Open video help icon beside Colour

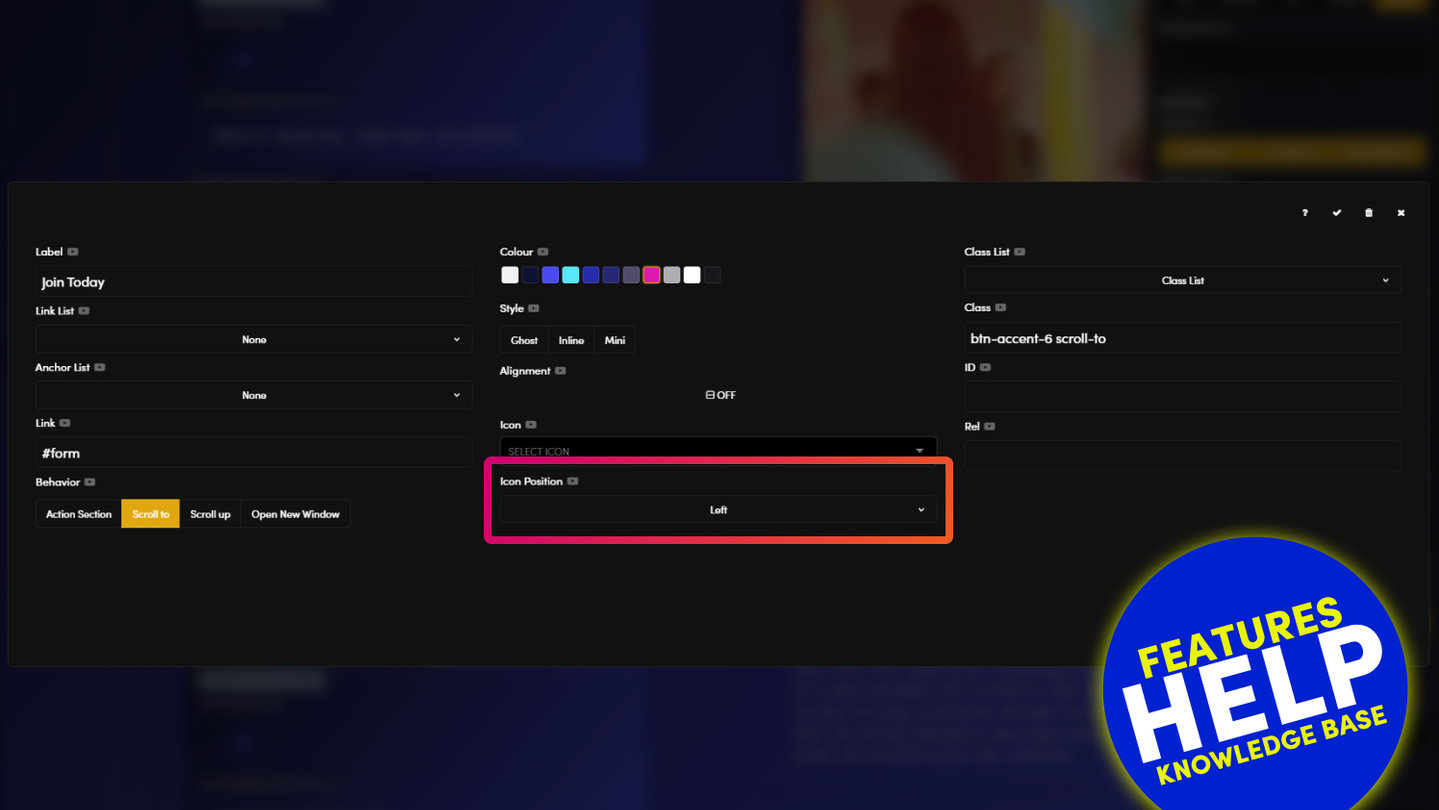pyautogui.click(x=543, y=252)
